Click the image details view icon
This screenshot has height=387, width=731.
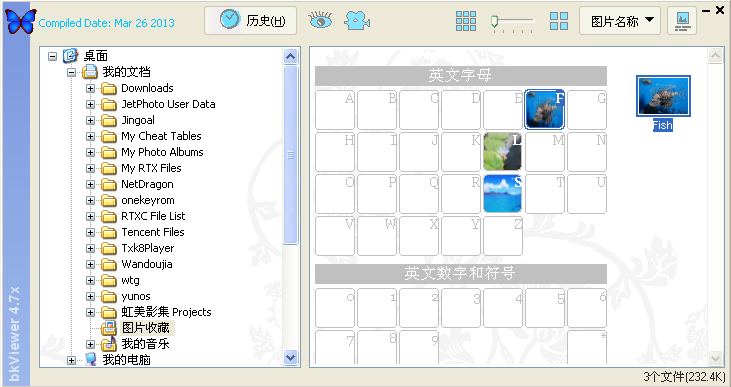click(682, 21)
